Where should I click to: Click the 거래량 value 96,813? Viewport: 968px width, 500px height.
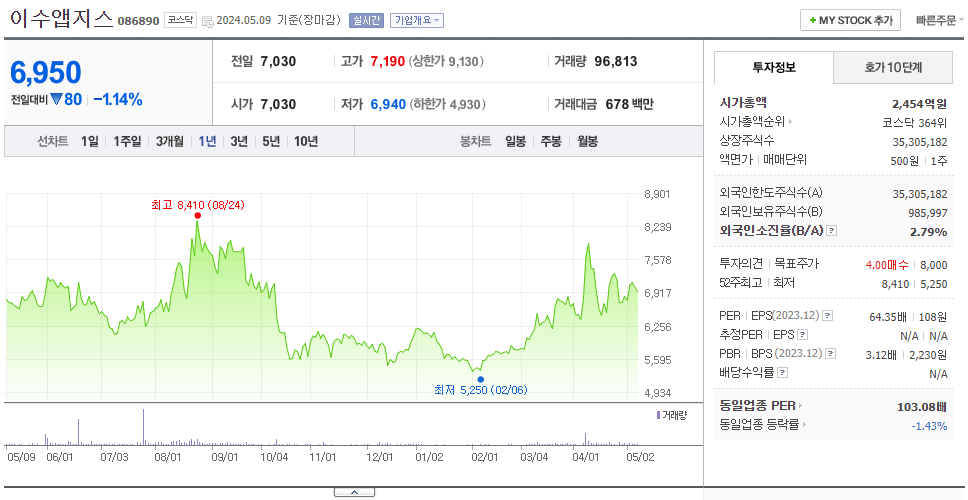615,62
